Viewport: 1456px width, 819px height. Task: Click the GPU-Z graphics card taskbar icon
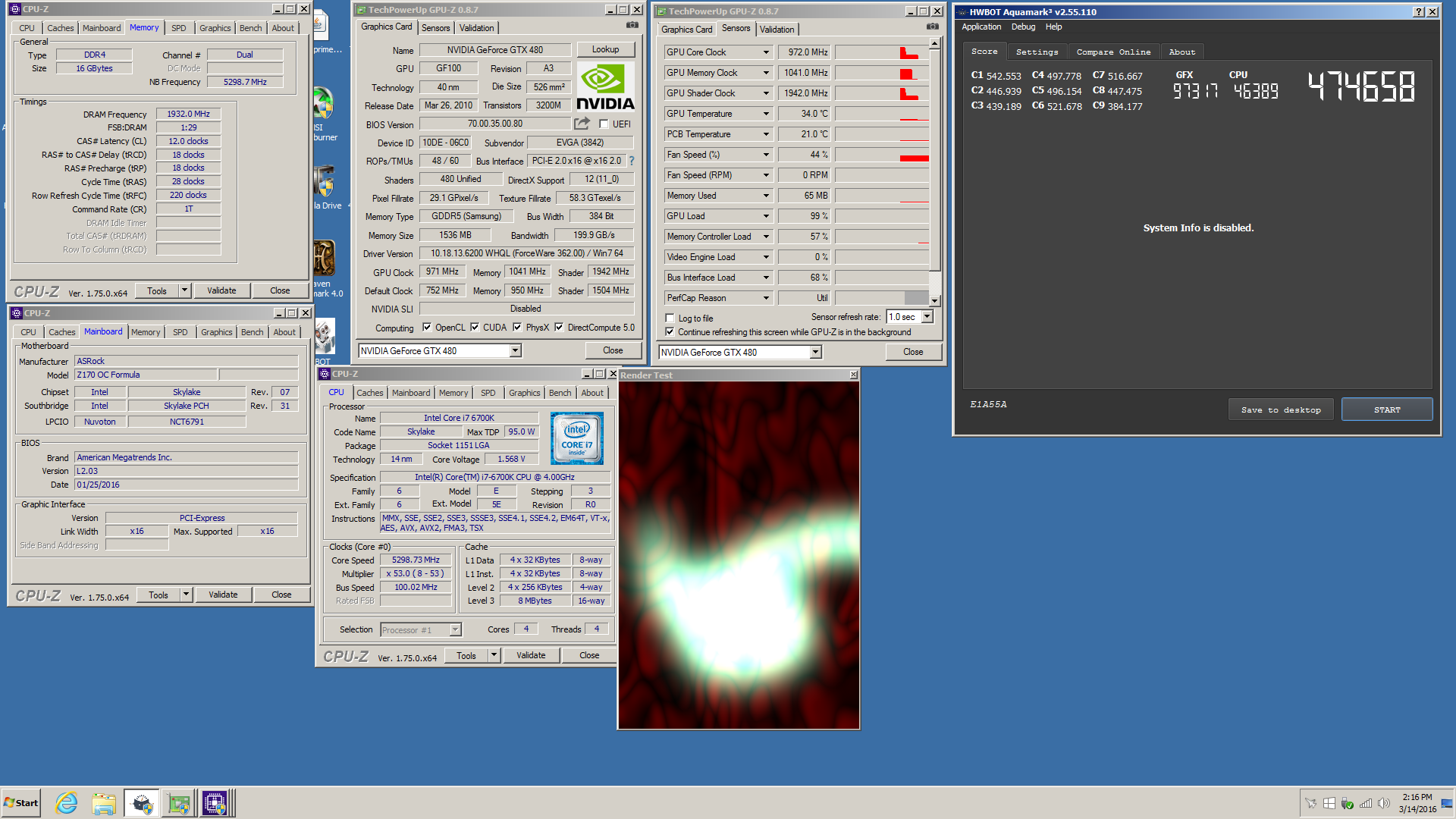click(x=179, y=803)
